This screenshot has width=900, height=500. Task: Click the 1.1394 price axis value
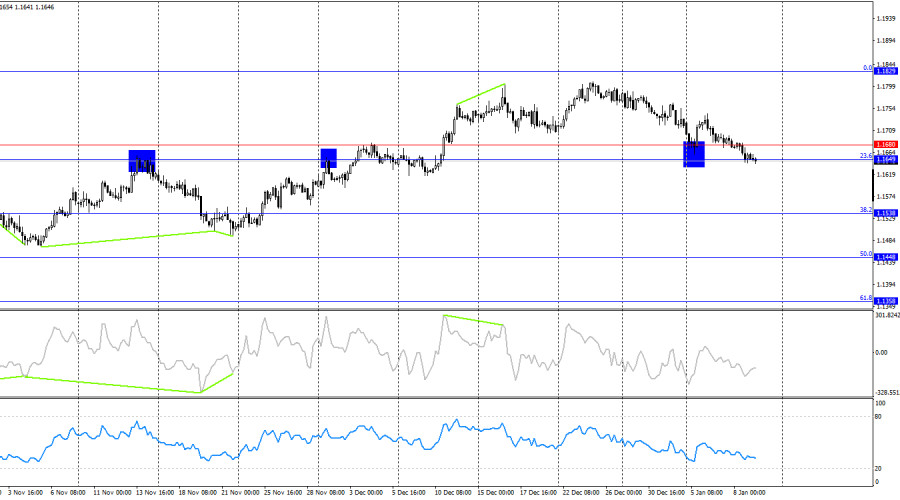(886, 285)
